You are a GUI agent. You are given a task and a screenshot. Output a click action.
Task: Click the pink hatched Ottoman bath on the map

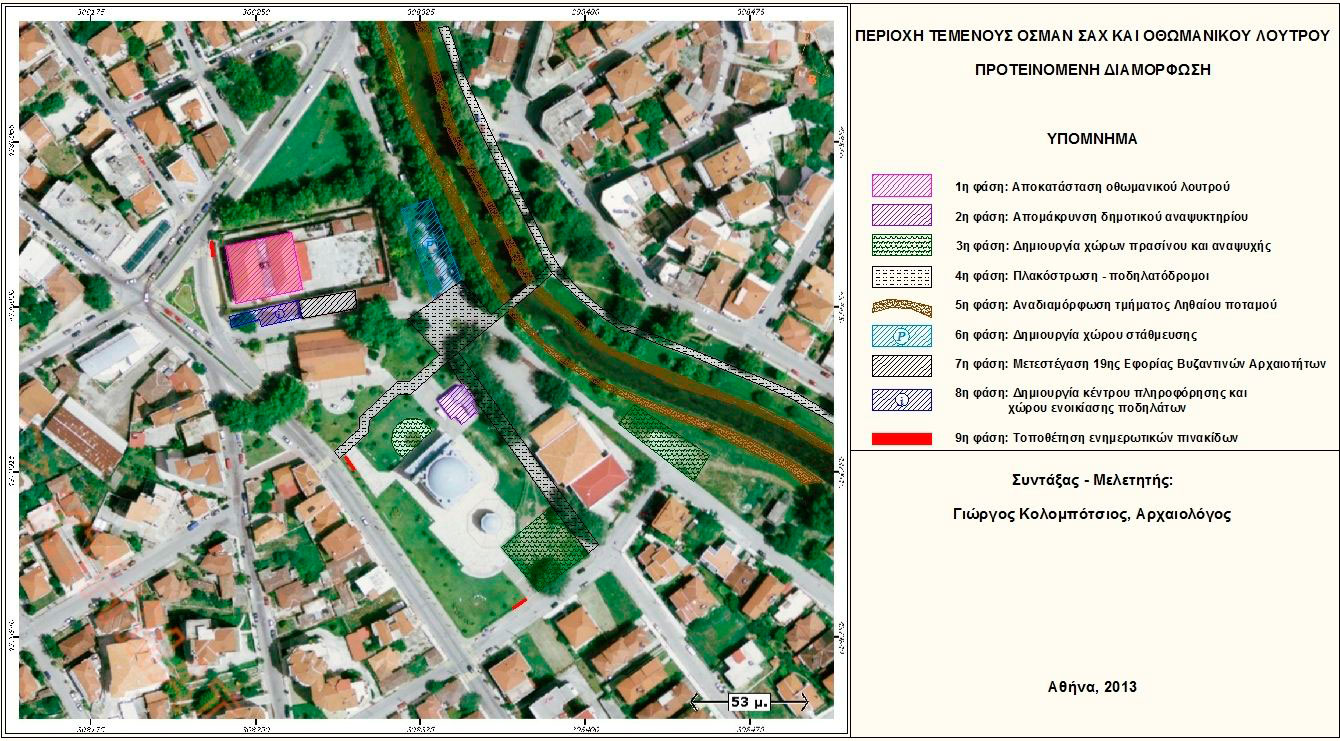click(263, 268)
